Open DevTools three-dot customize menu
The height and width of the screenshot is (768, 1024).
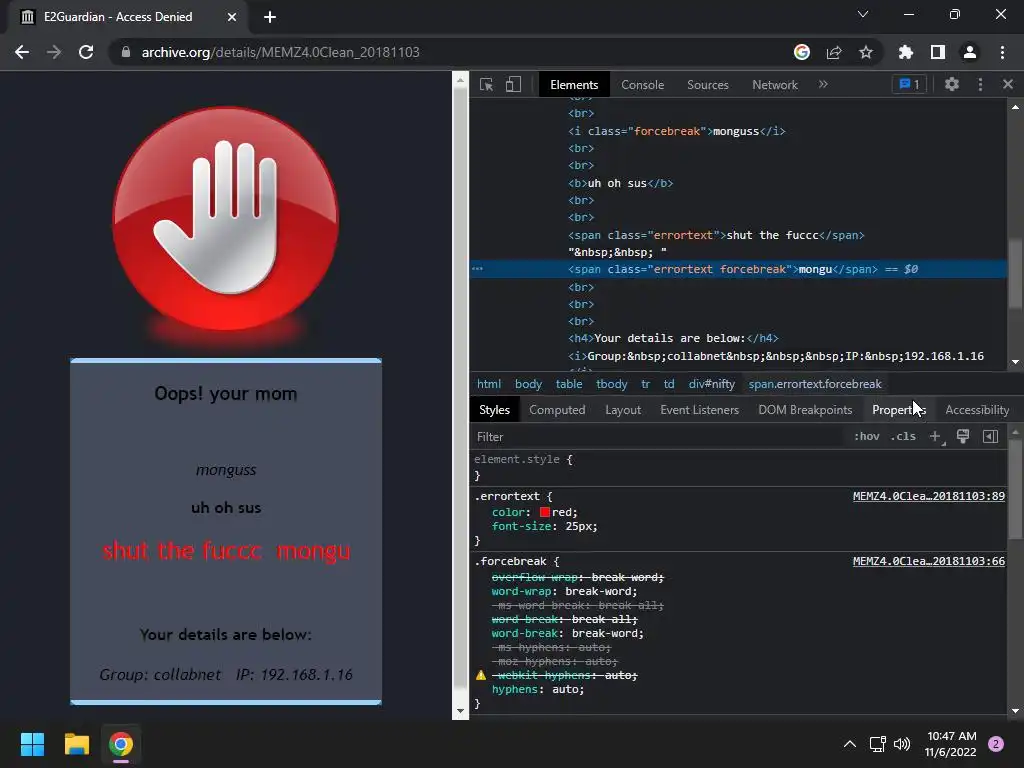[x=980, y=84]
